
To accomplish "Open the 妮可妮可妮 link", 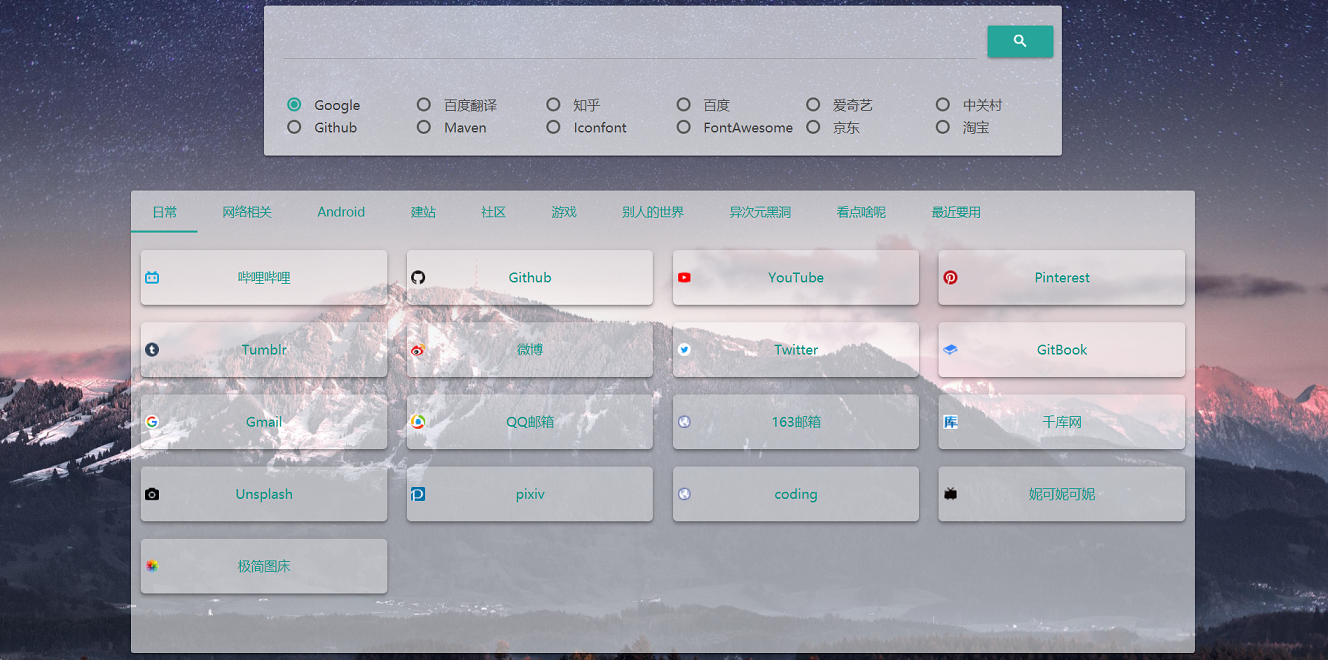I will click(1062, 493).
